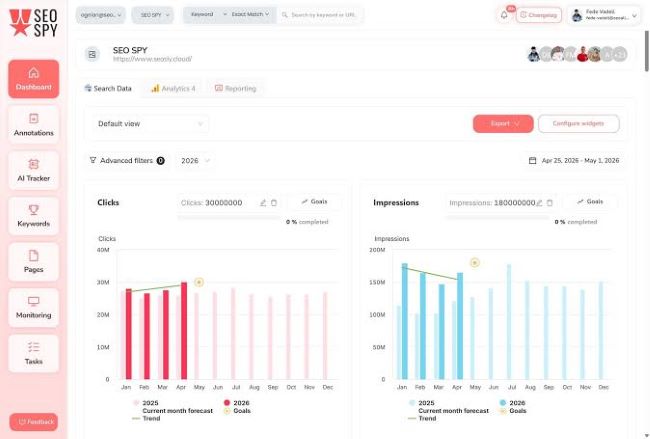Toggle Goals in Clicks legend
Image resolution: width=650 pixels, height=439 pixels.
tap(238, 411)
